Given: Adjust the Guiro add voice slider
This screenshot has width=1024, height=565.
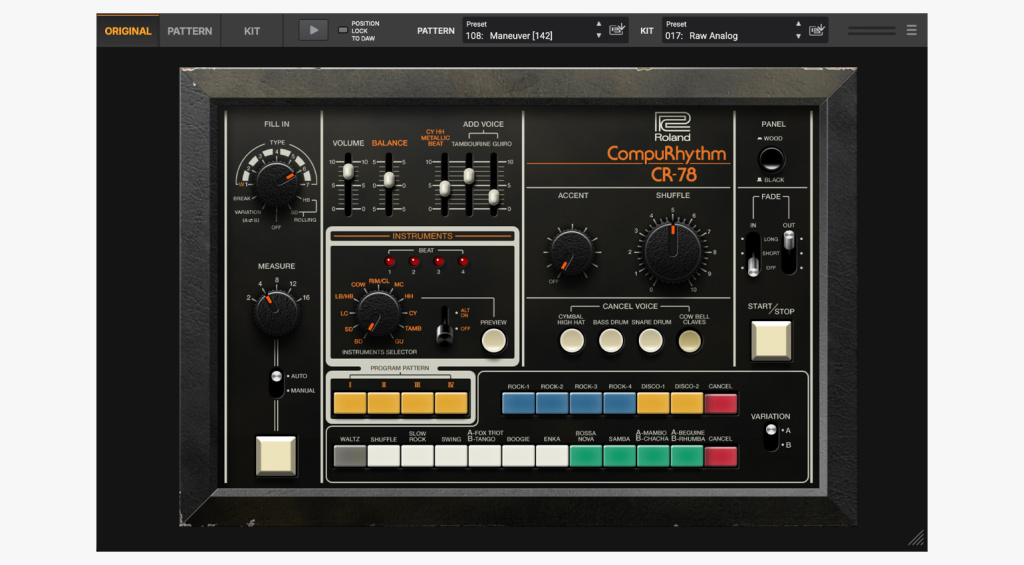Looking at the screenshot, I should point(494,196).
